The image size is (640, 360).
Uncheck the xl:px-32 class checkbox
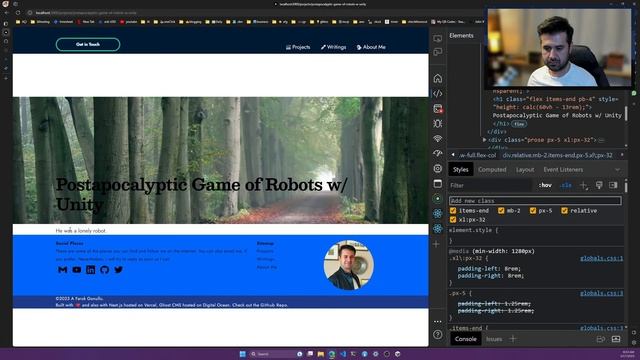[x=453, y=220]
